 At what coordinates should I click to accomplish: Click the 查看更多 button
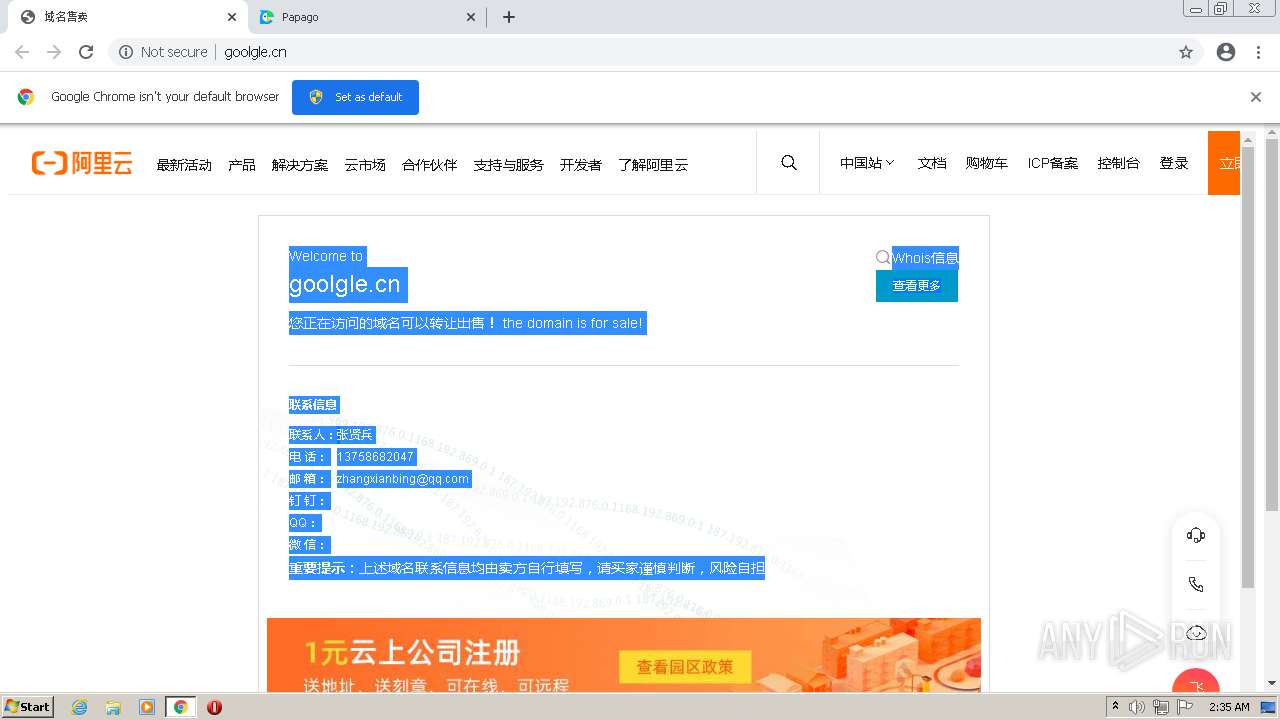(x=917, y=286)
